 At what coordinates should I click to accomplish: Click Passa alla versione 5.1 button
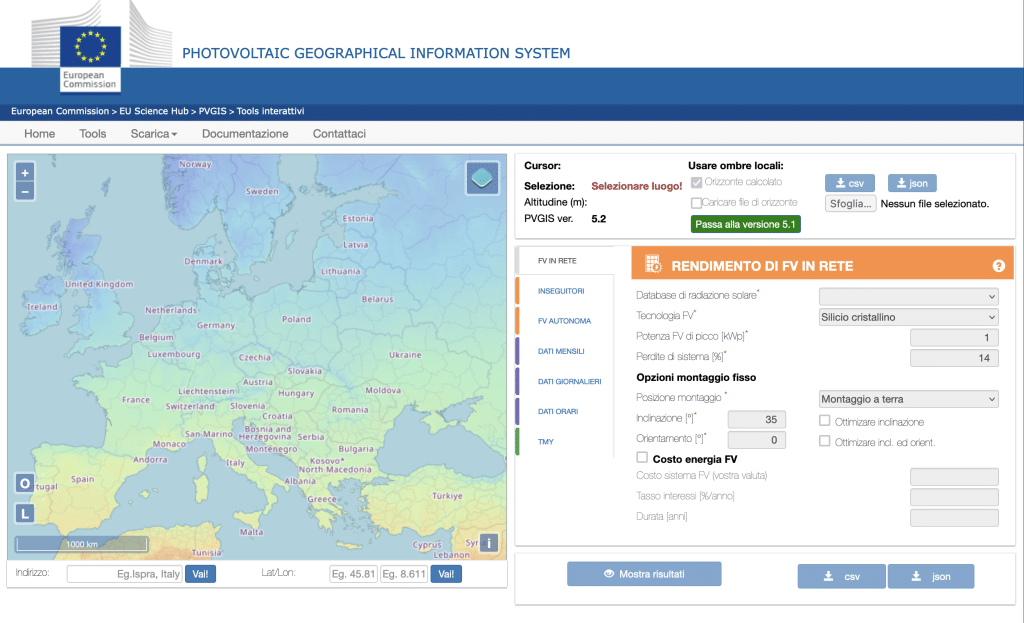coord(745,224)
